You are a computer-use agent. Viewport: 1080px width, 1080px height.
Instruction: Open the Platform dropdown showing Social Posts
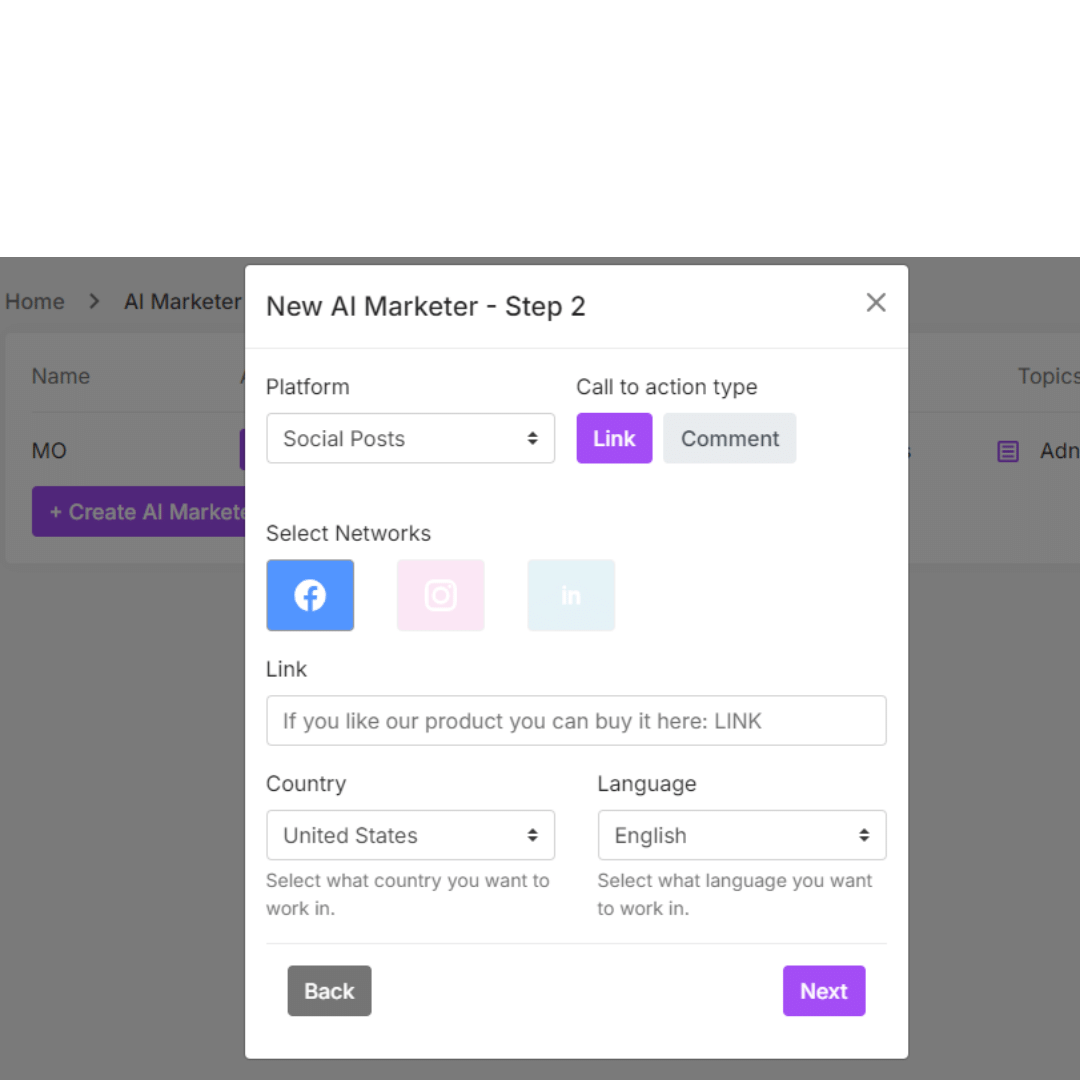[410, 438]
